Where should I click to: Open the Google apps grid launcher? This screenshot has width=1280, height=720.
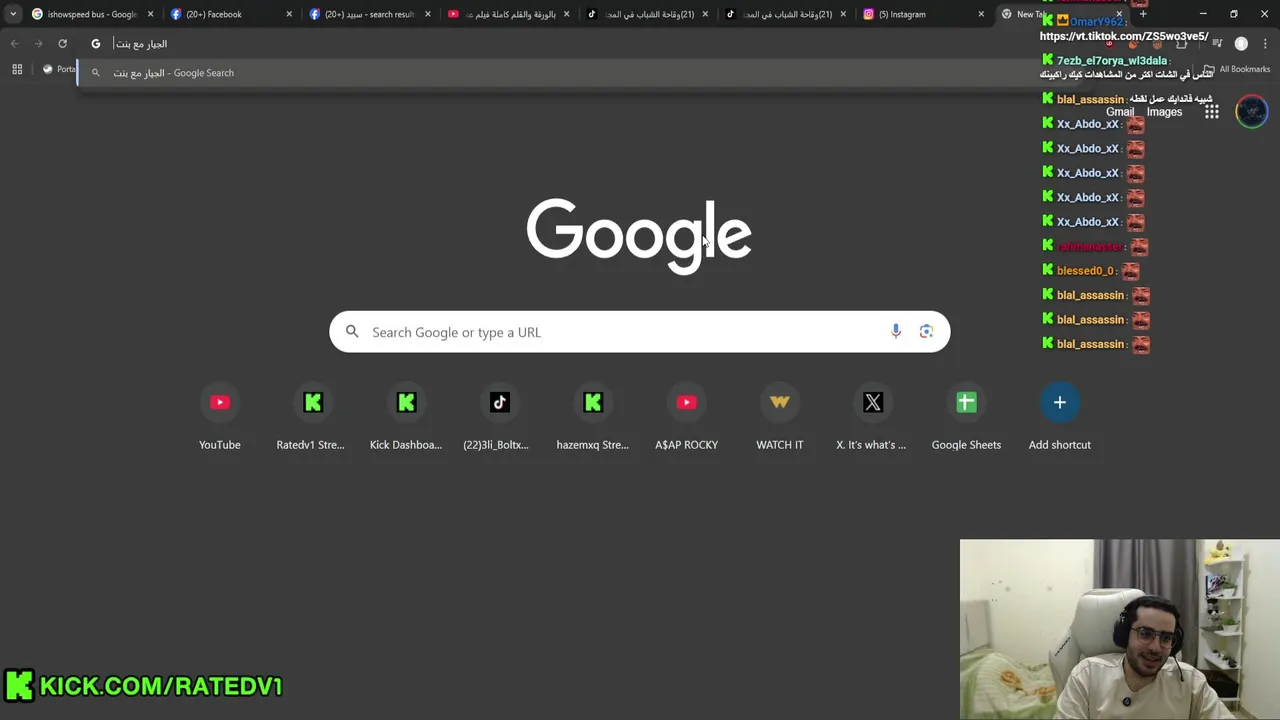[1212, 112]
